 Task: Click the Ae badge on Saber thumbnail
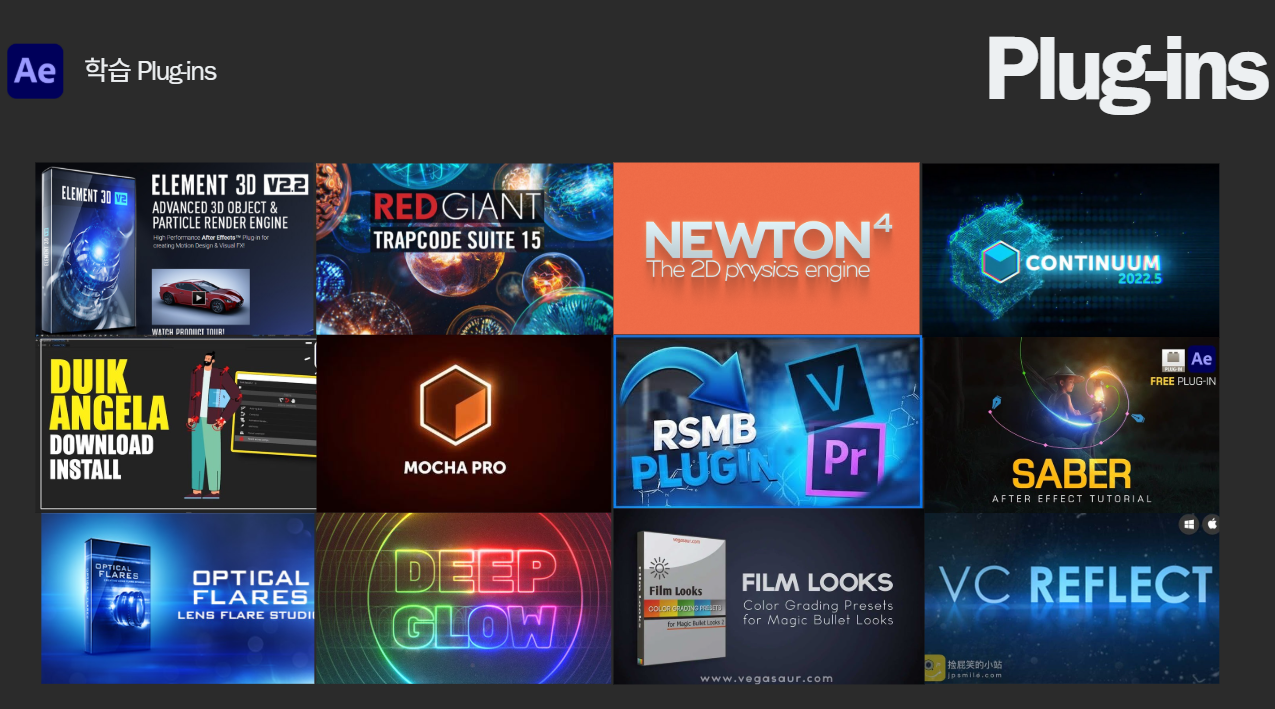1201,359
